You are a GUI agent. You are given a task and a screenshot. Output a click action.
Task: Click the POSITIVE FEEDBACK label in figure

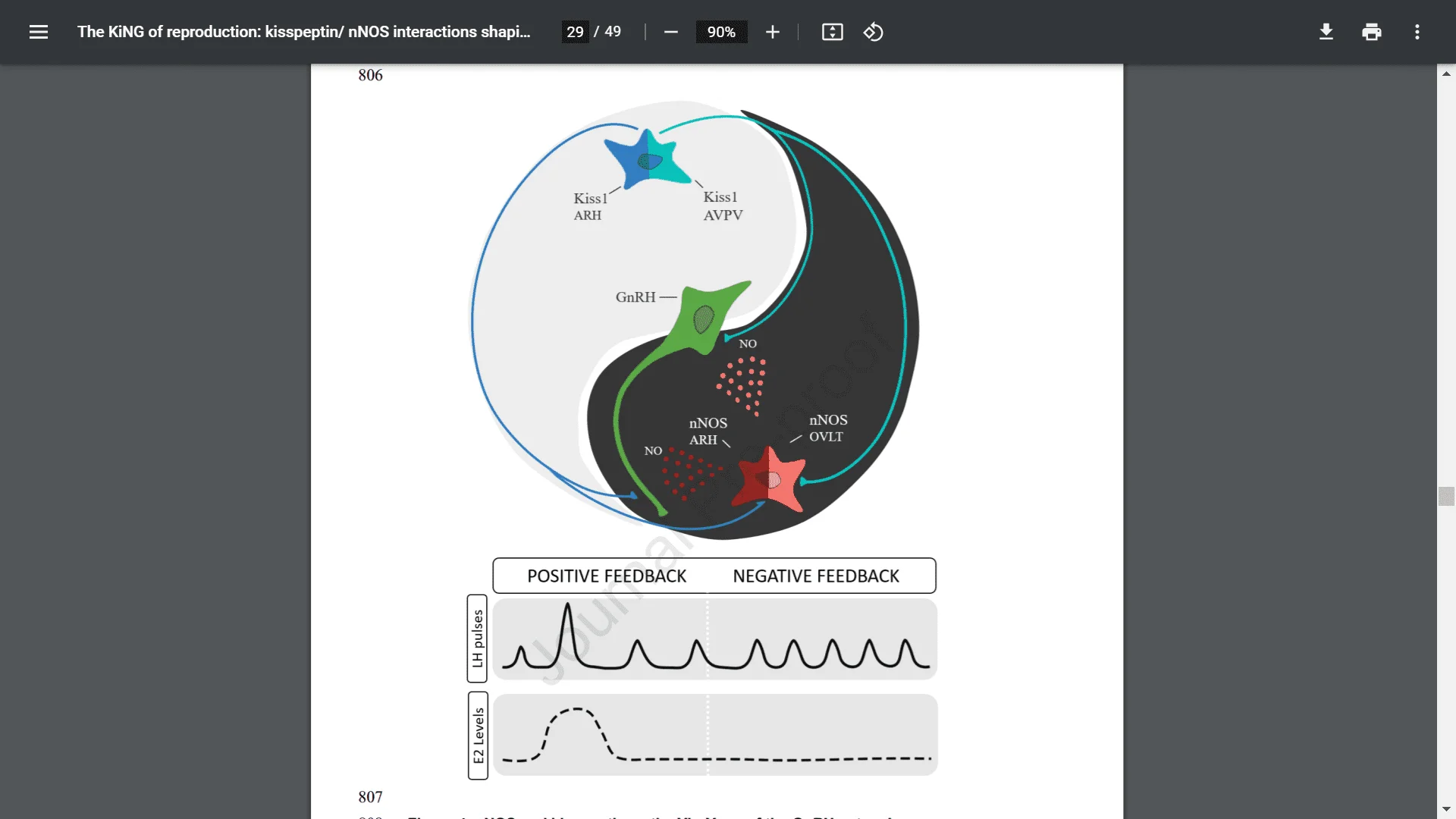pyautogui.click(x=606, y=576)
